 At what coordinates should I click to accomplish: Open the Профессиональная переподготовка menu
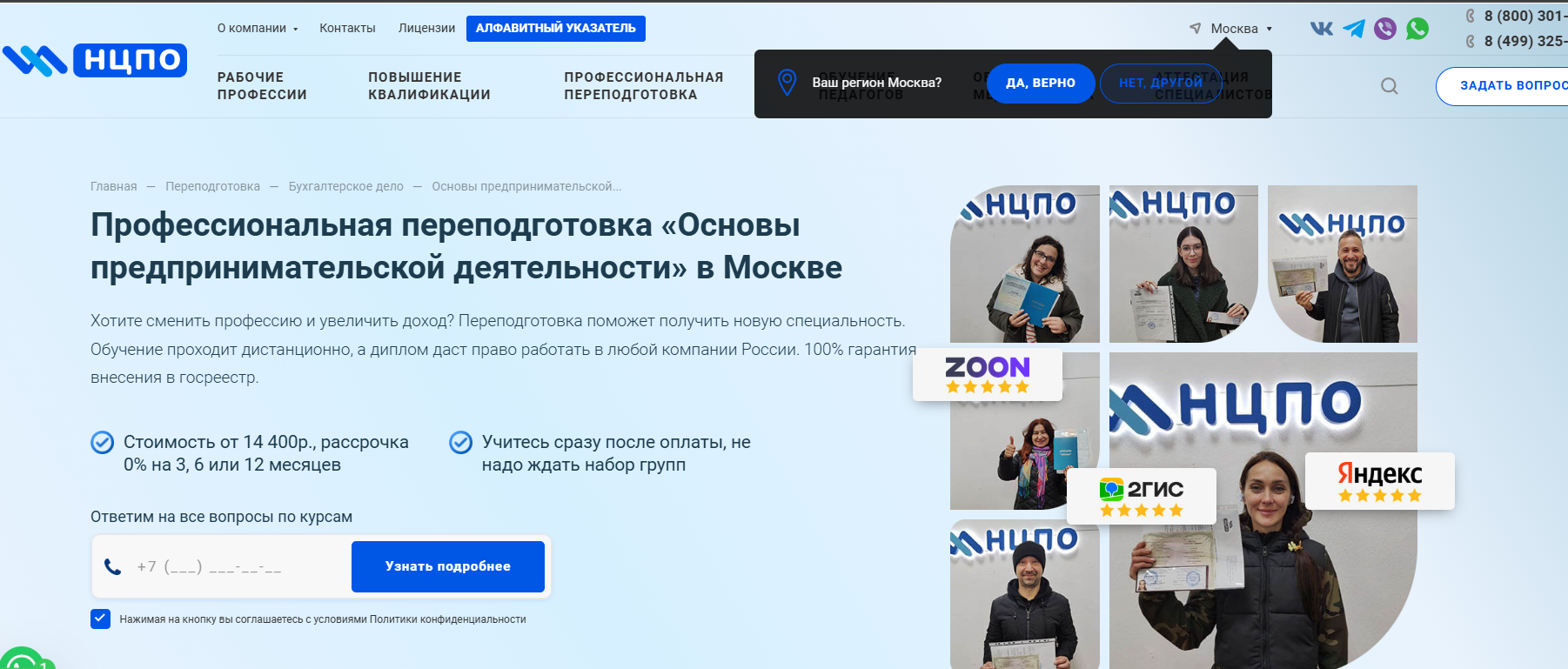tap(643, 86)
